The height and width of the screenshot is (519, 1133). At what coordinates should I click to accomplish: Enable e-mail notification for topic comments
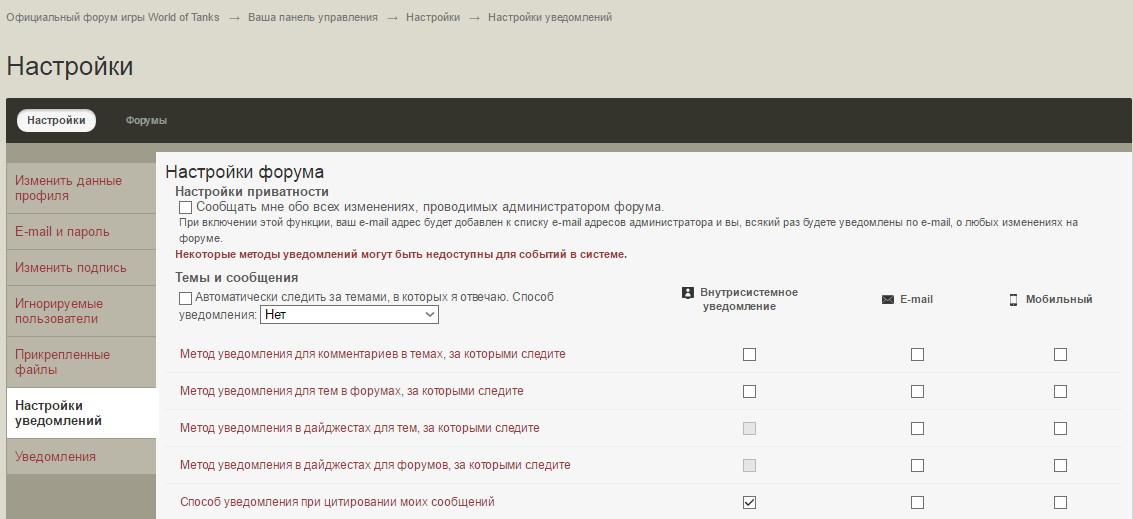coord(917,354)
